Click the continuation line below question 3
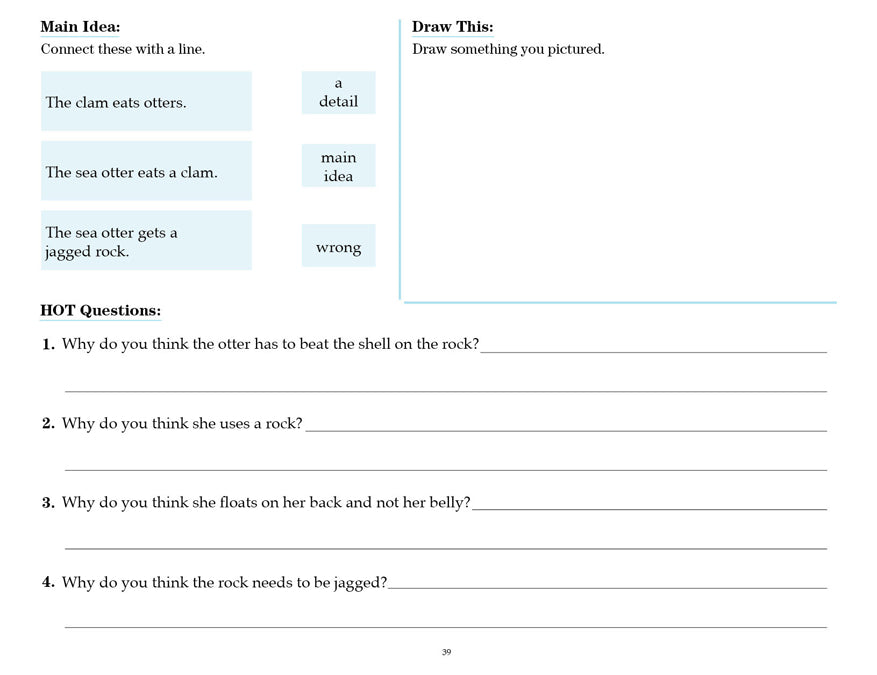The width and height of the screenshot is (877, 675). tap(445, 547)
